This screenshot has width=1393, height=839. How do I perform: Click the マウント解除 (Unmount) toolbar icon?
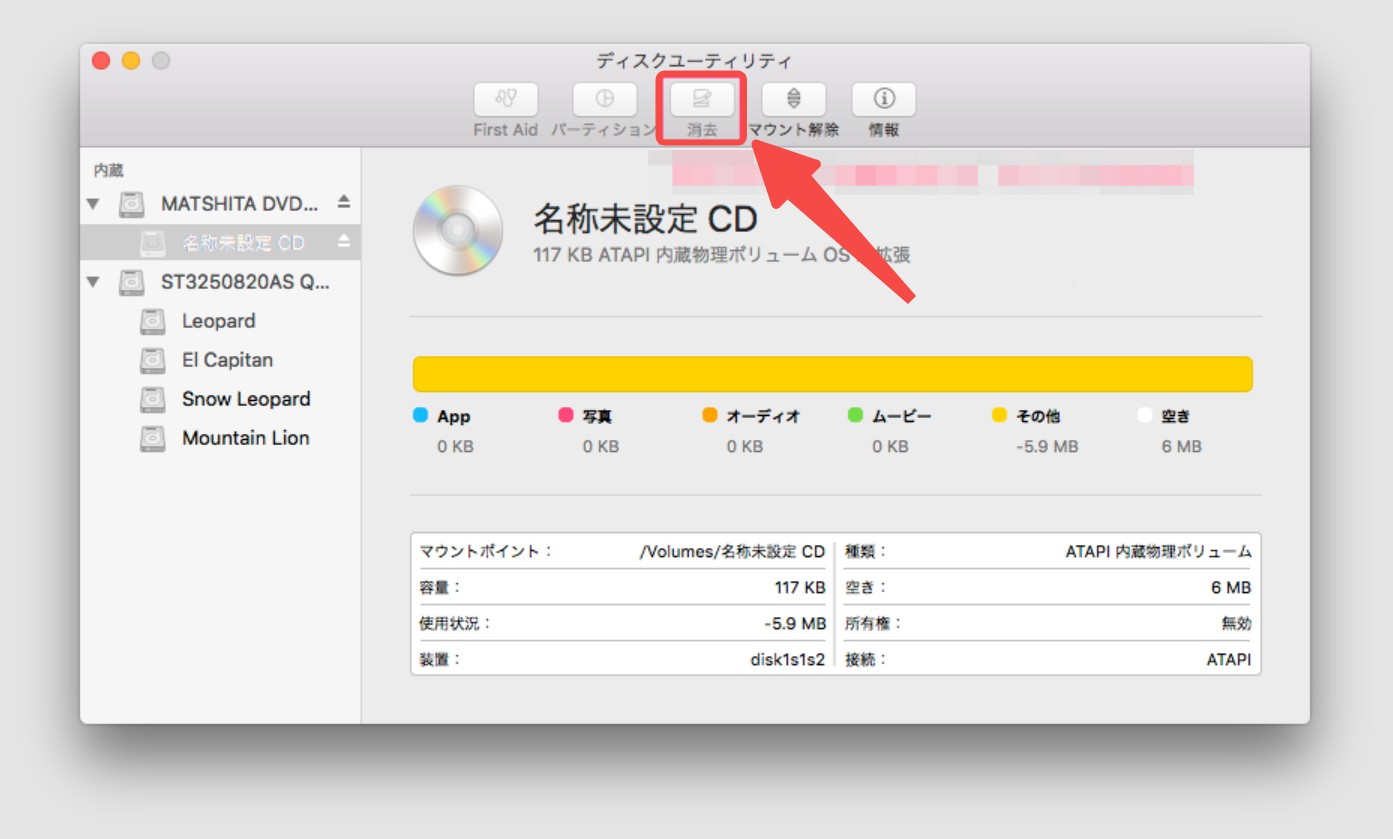coord(793,99)
